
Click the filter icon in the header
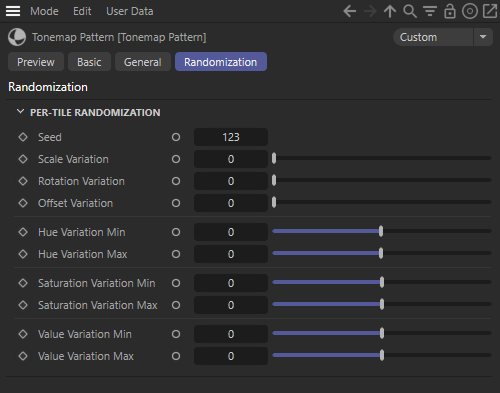430,11
